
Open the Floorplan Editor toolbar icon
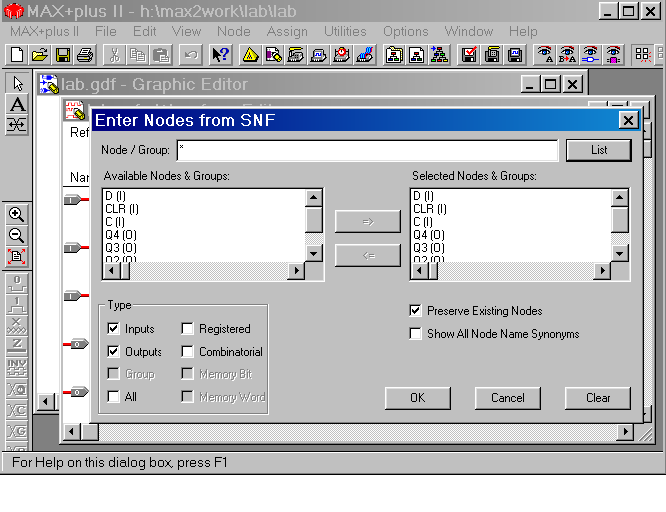point(273,55)
